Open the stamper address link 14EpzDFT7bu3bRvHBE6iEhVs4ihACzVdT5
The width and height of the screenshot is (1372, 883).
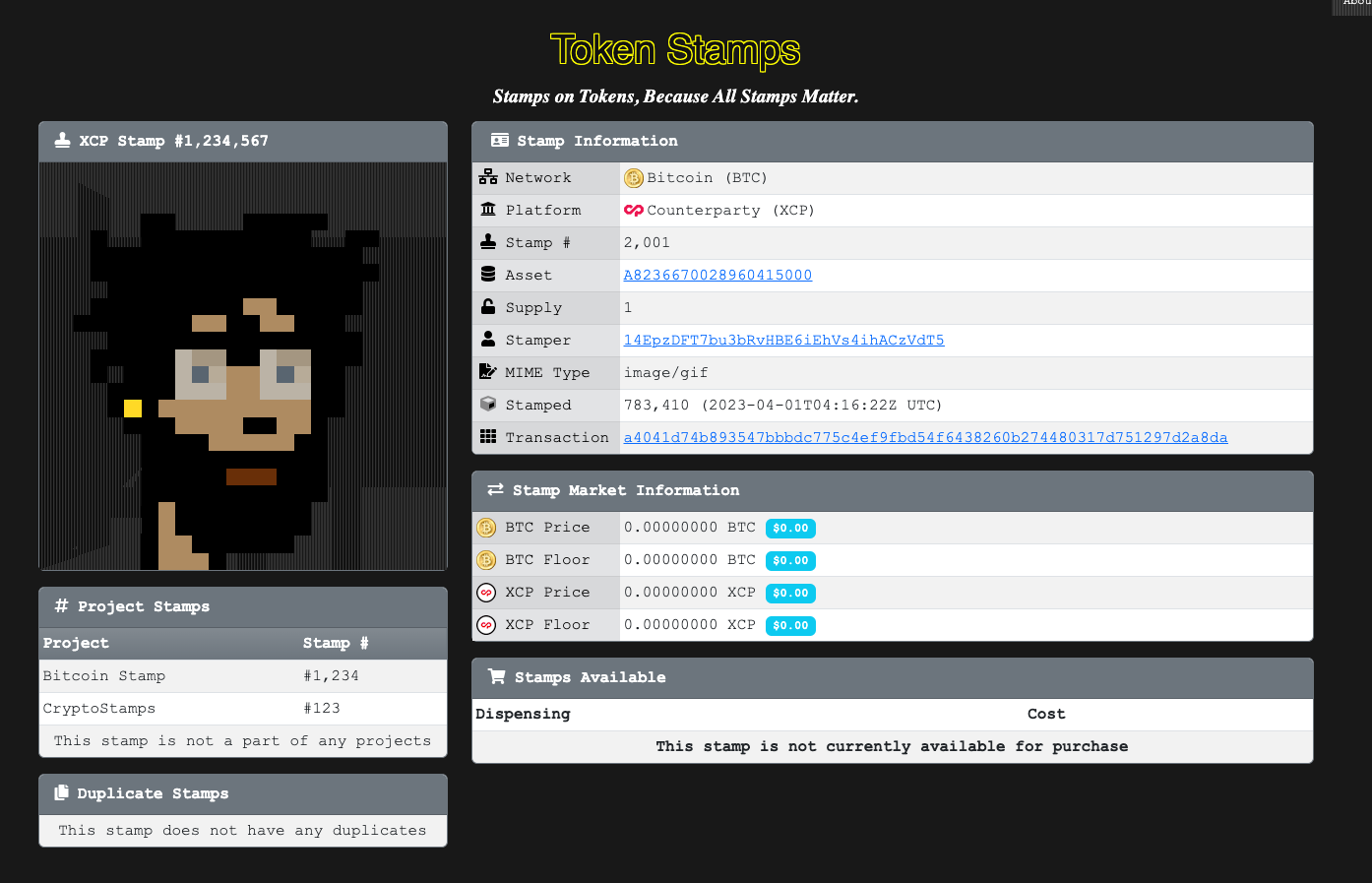point(783,340)
